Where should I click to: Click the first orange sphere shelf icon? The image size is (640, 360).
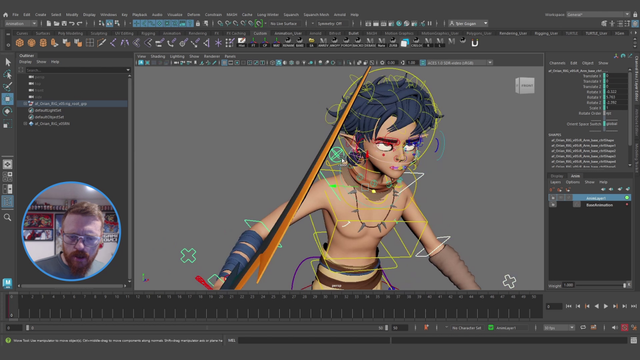tap(20, 42)
